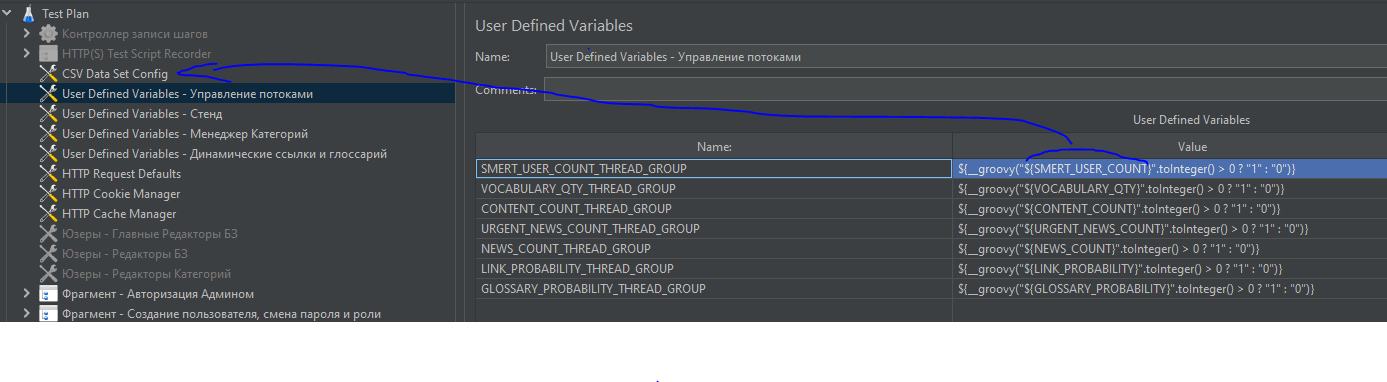Click the Comments input field
The height and width of the screenshot is (382, 1387).
(966, 90)
